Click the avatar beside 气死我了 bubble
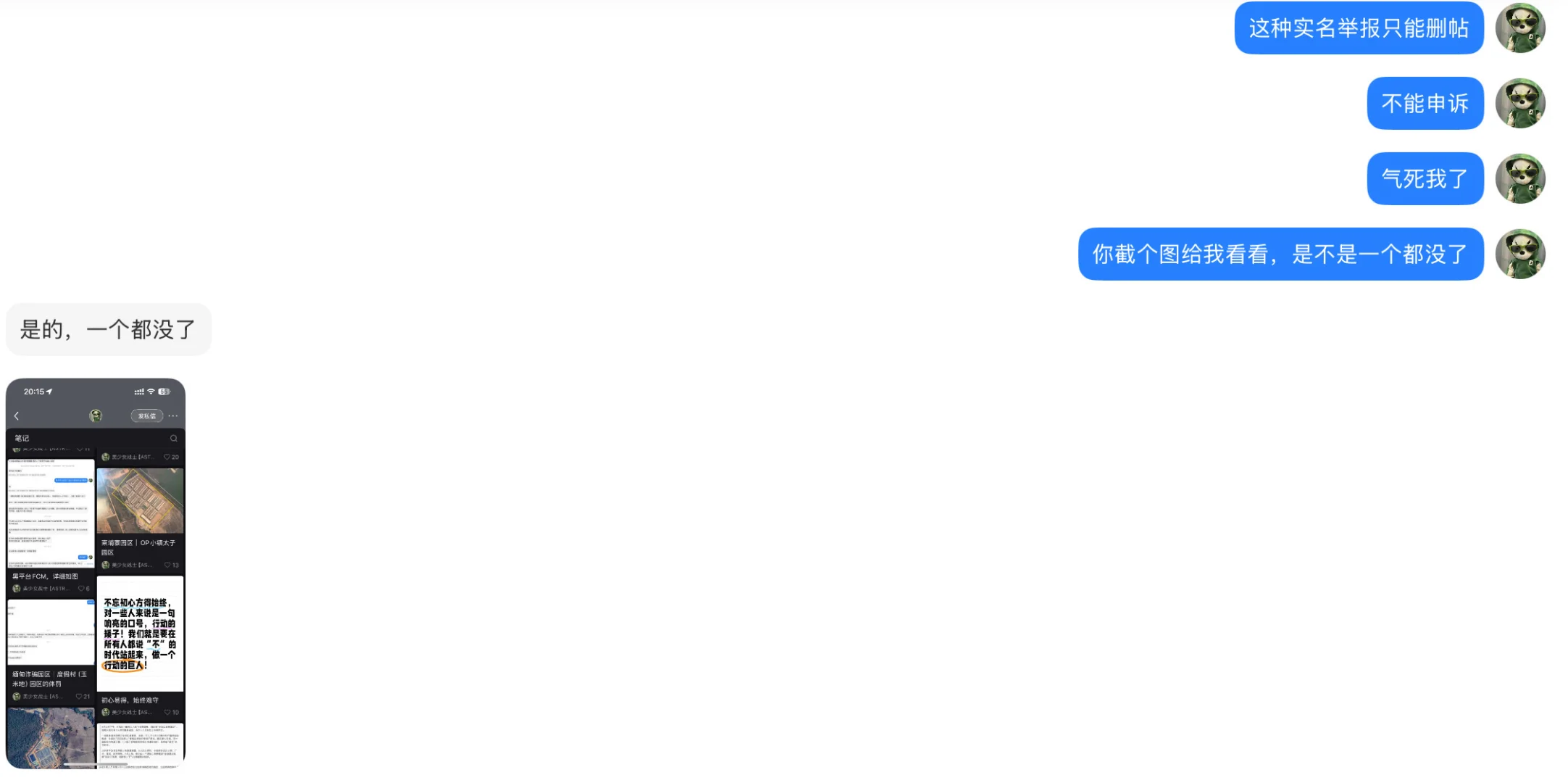1568x783 pixels. click(1520, 178)
